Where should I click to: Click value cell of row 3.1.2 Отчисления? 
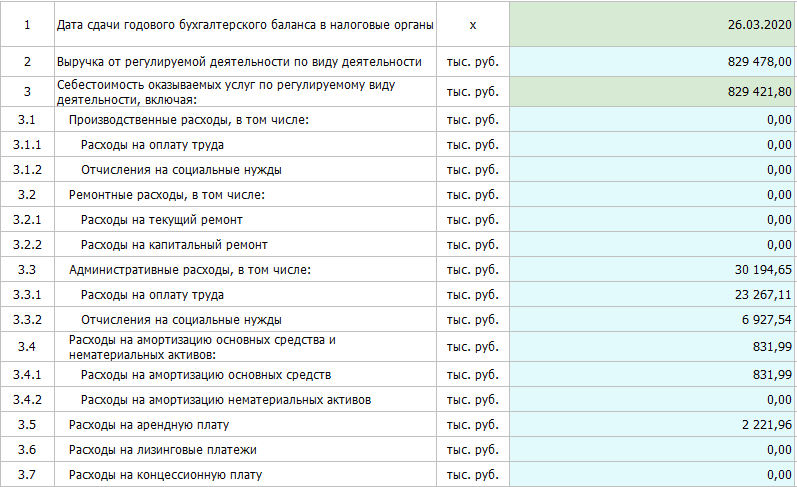pyautogui.click(x=653, y=170)
